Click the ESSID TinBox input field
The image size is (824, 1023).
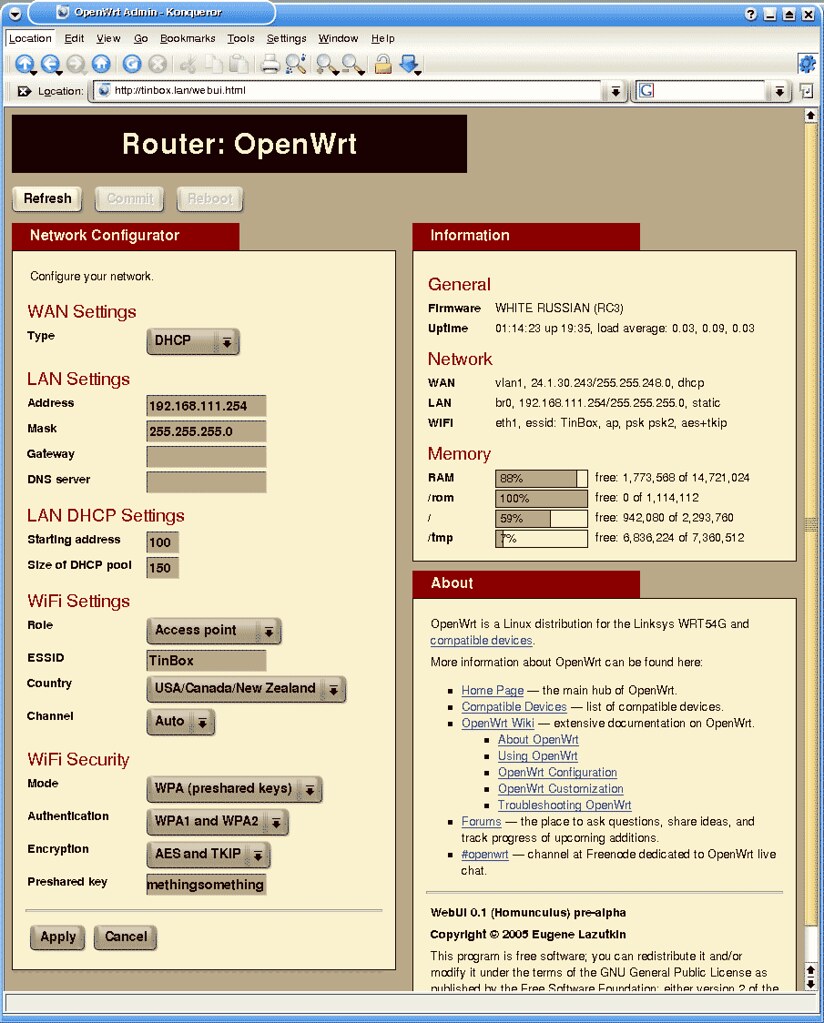(x=206, y=660)
